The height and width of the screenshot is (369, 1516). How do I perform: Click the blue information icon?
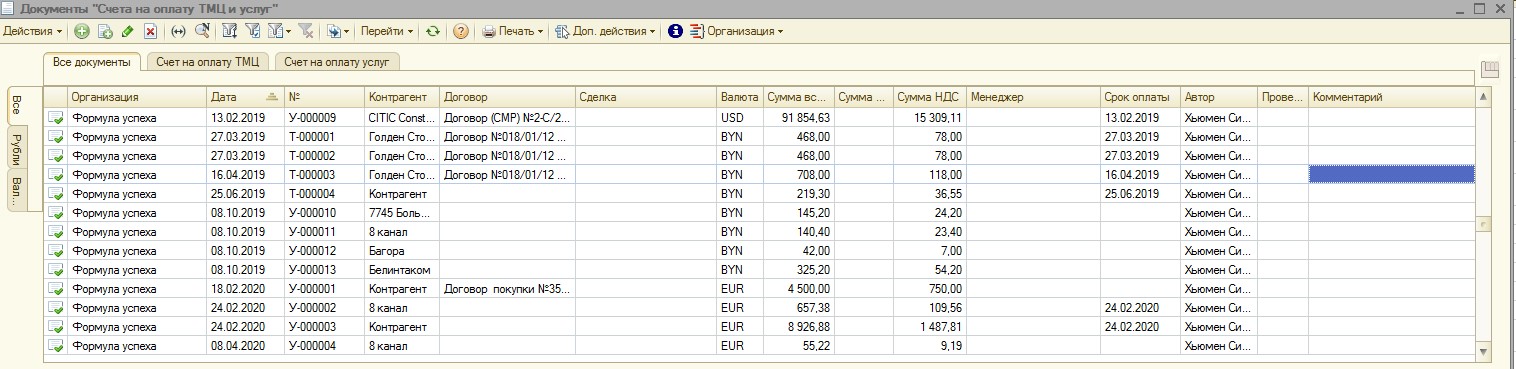(675, 31)
